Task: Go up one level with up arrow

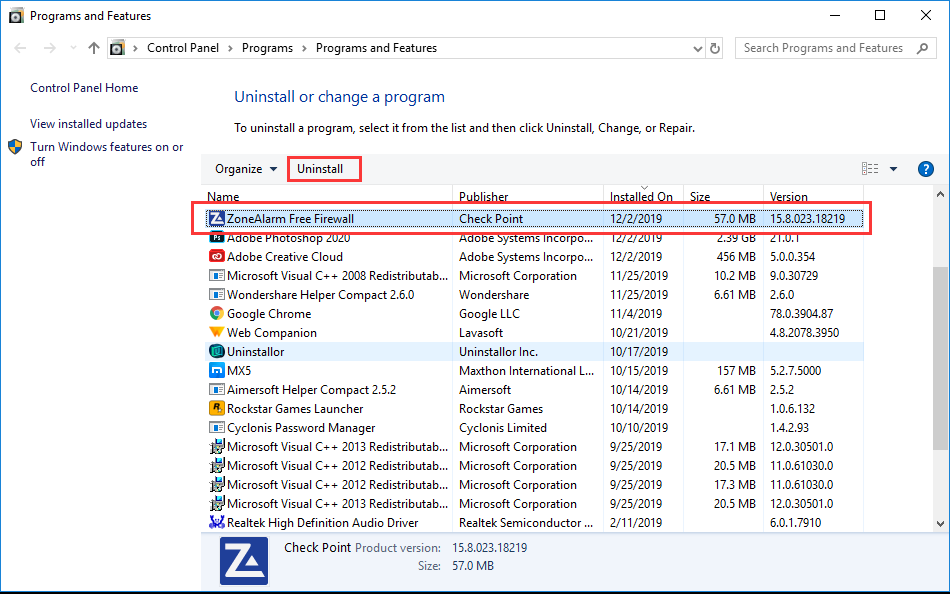Action: (x=93, y=48)
